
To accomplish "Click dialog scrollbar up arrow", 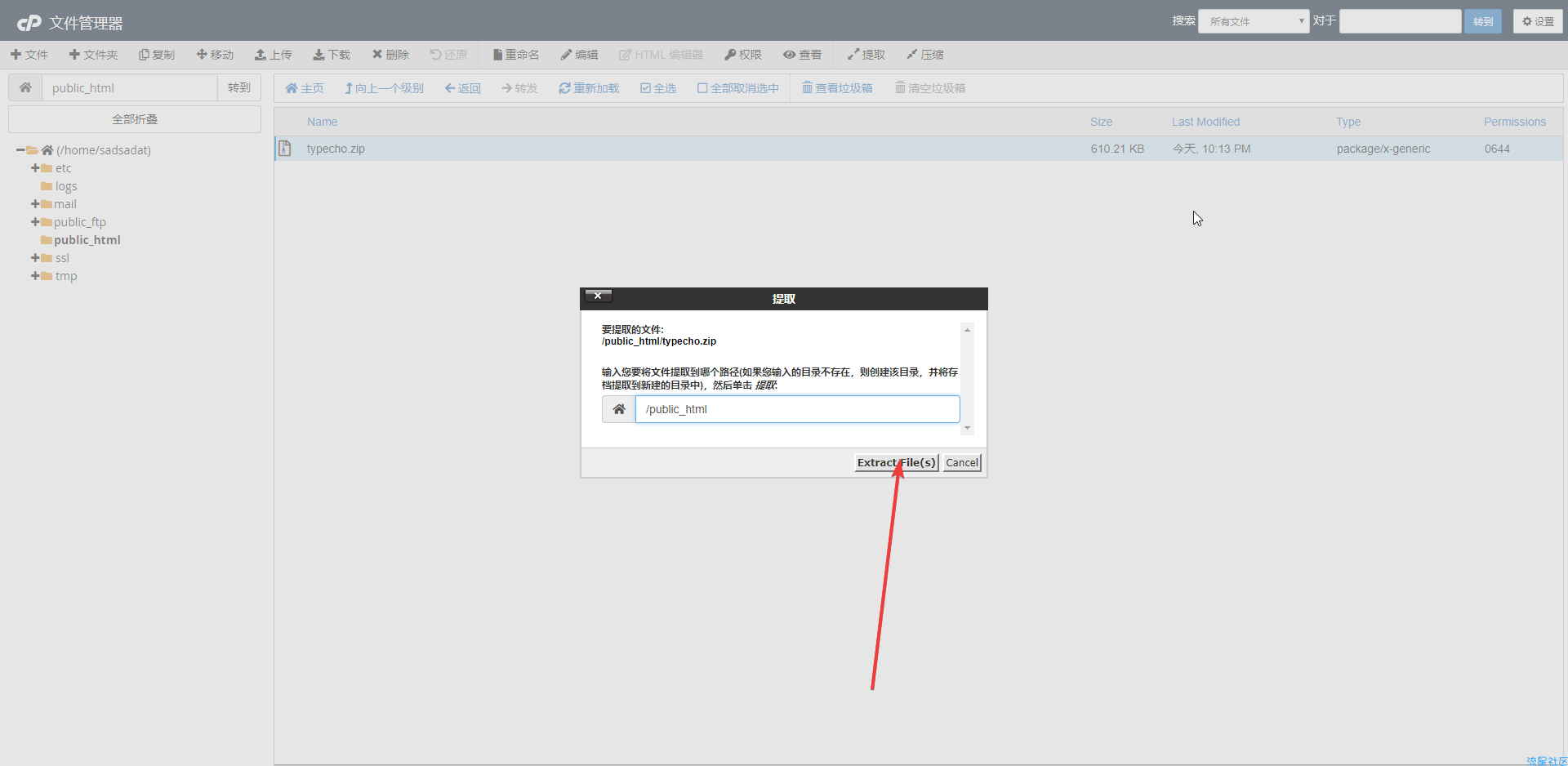I will (x=967, y=330).
